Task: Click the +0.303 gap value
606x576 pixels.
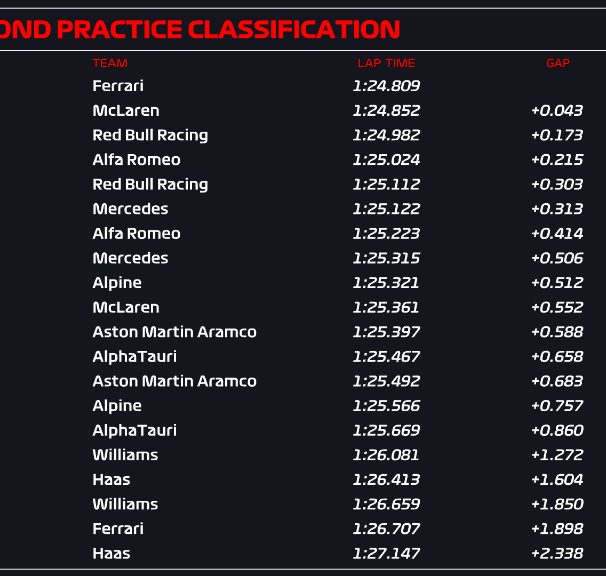Action: (x=557, y=184)
